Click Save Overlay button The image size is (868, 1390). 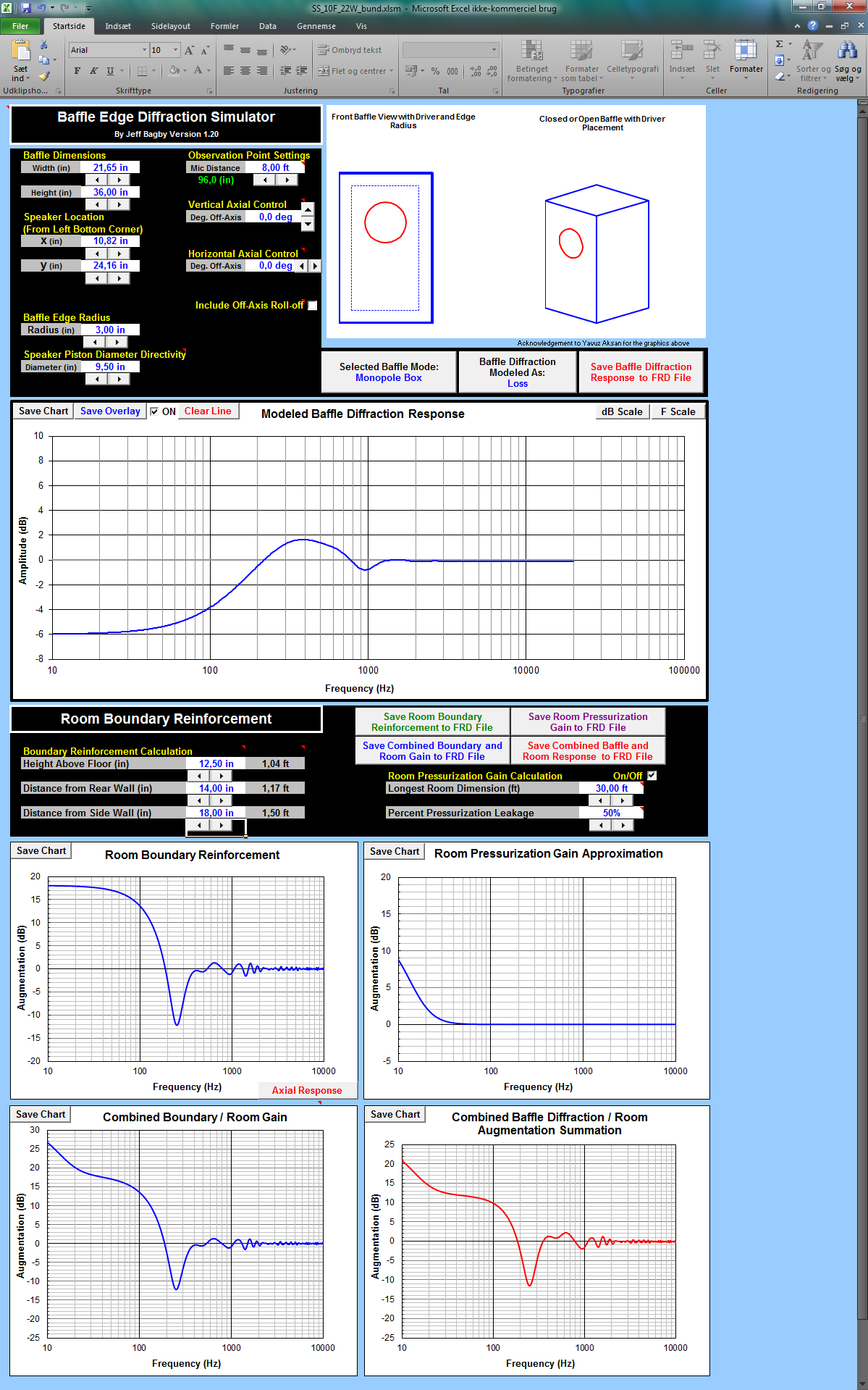(x=110, y=411)
